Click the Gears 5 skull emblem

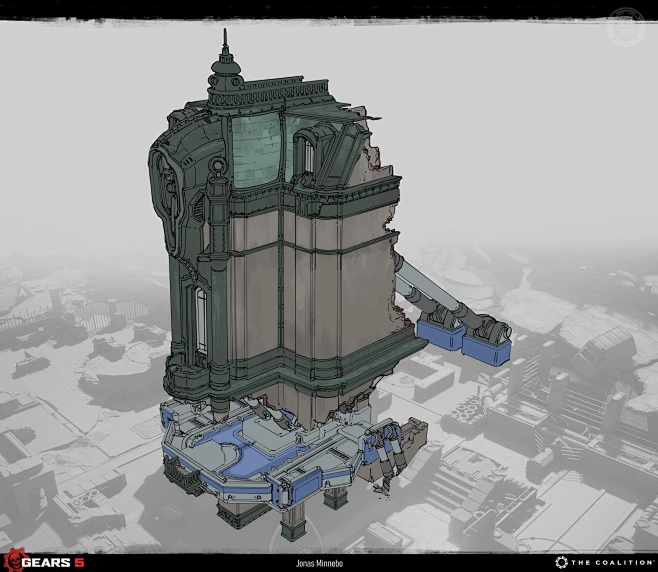click(x=14, y=561)
